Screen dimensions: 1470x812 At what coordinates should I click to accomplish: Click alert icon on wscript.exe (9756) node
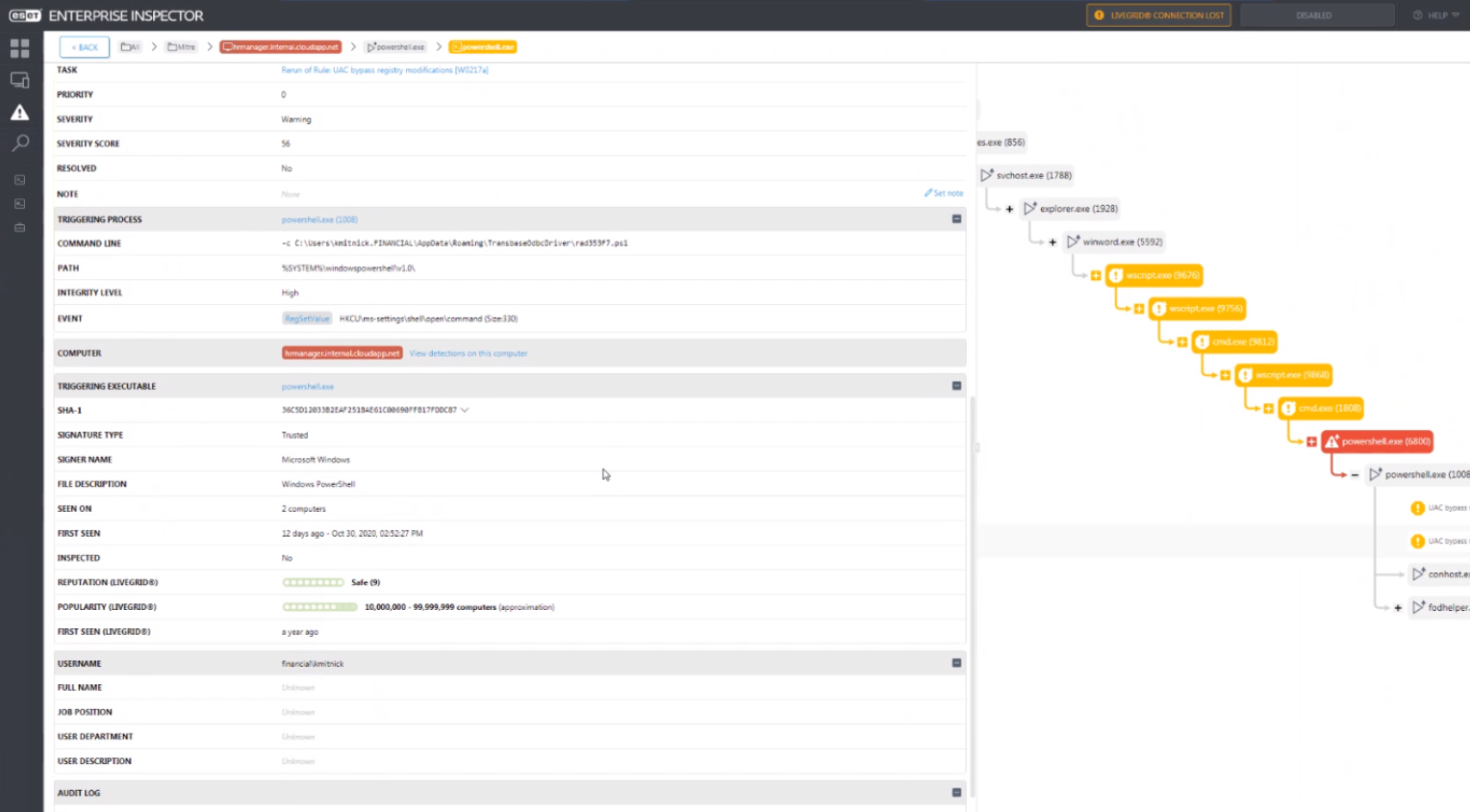[x=1159, y=309]
